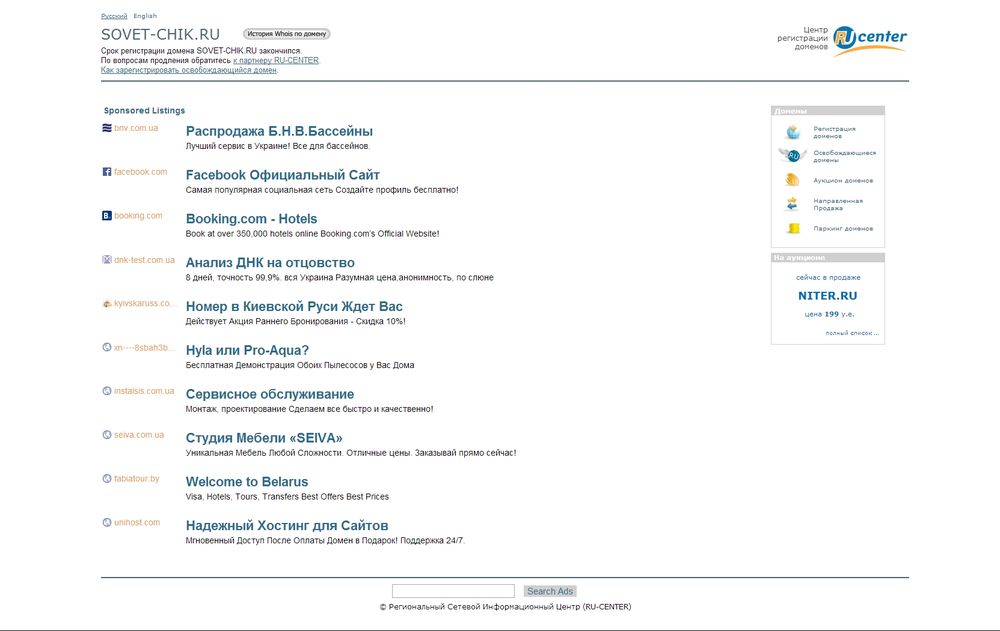Open полный список auction link

pos(852,333)
